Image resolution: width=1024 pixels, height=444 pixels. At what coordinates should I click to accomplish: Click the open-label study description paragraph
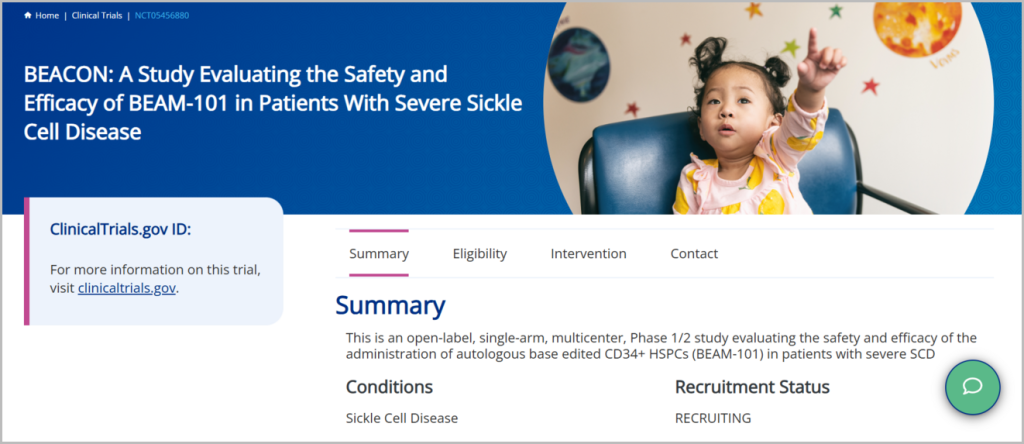point(660,346)
